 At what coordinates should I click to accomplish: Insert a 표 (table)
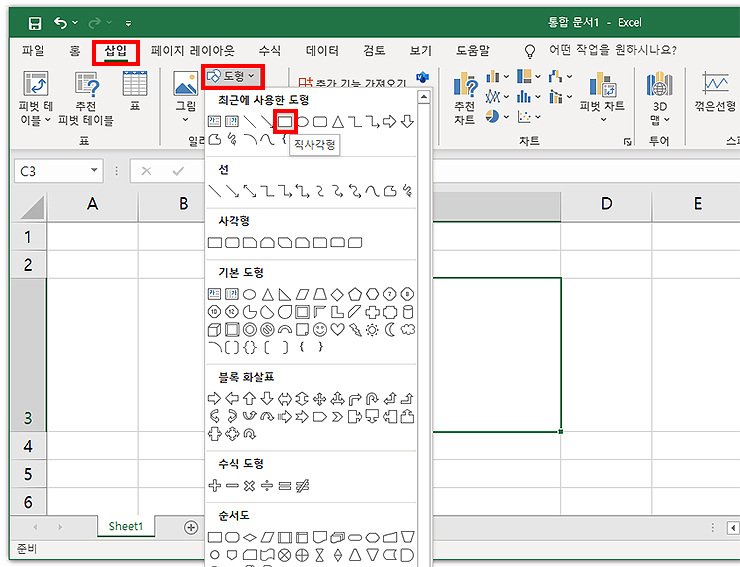click(x=135, y=91)
